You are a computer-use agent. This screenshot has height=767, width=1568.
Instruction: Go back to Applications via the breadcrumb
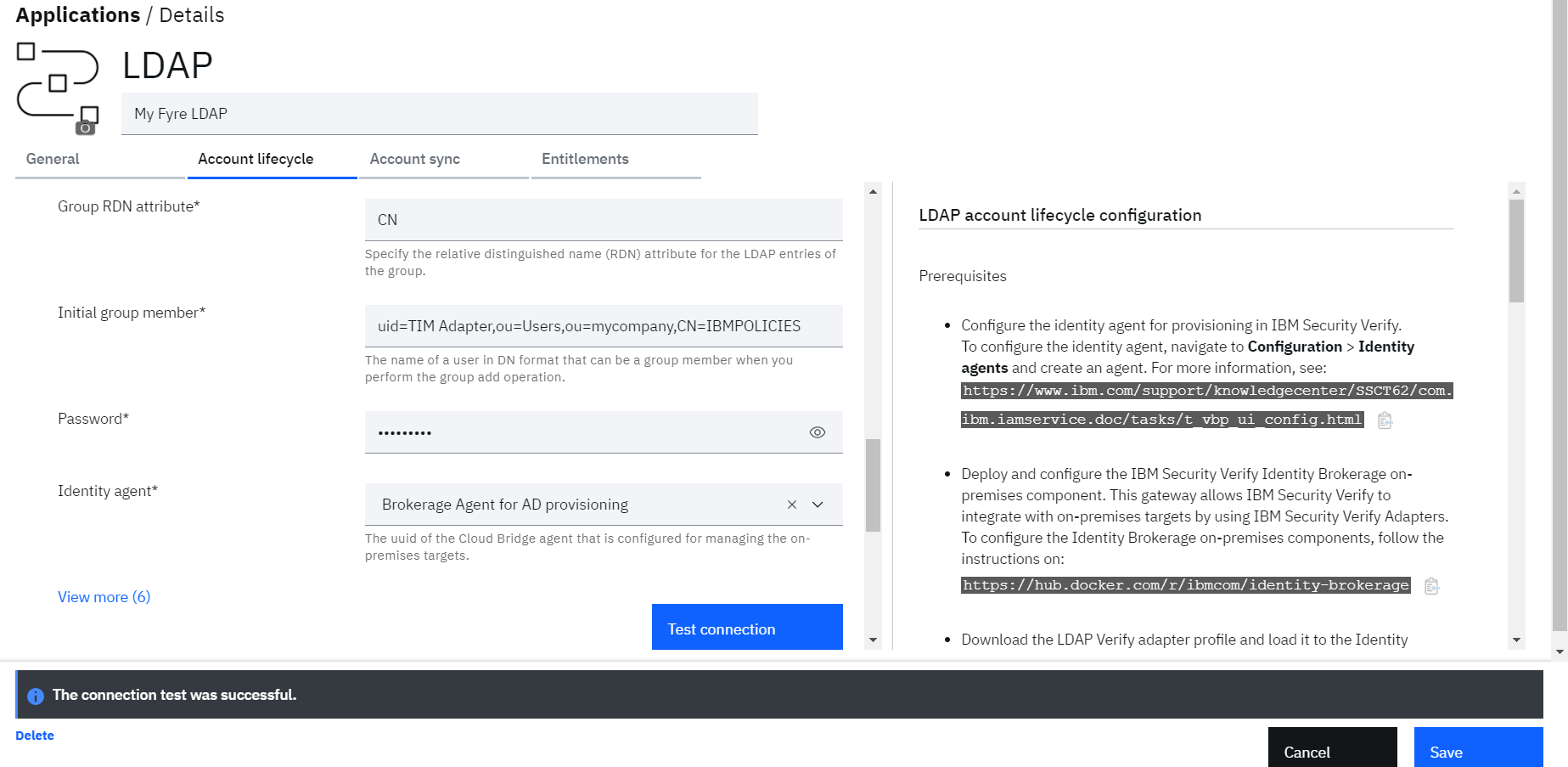[x=78, y=15]
